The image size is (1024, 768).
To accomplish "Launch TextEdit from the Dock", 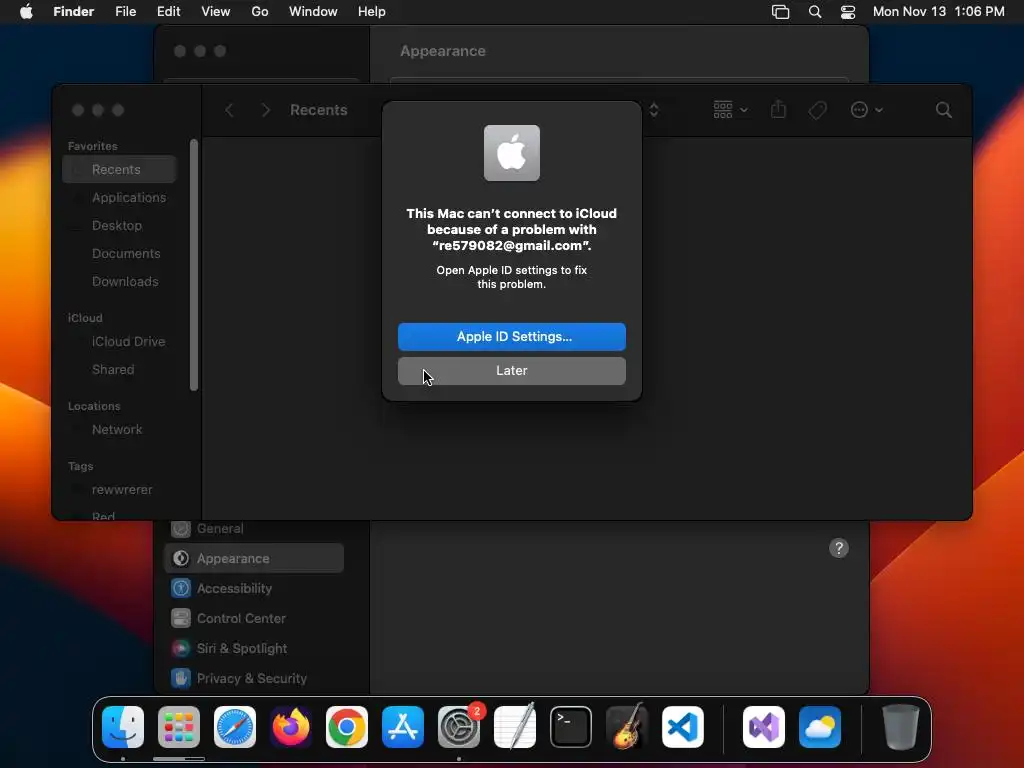I will pyautogui.click(x=515, y=727).
